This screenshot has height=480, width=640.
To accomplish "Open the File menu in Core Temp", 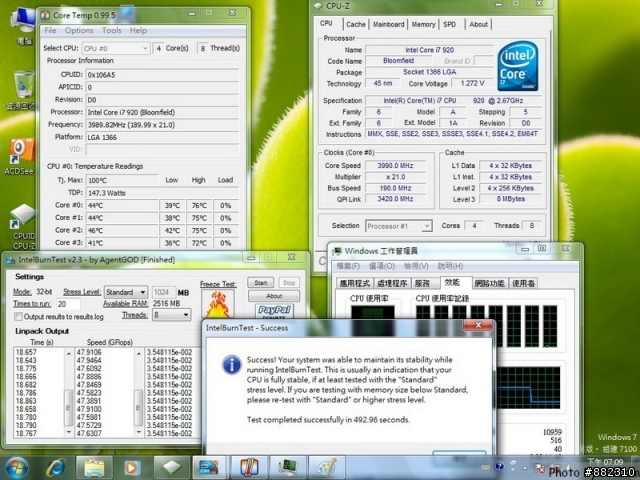I will point(50,31).
